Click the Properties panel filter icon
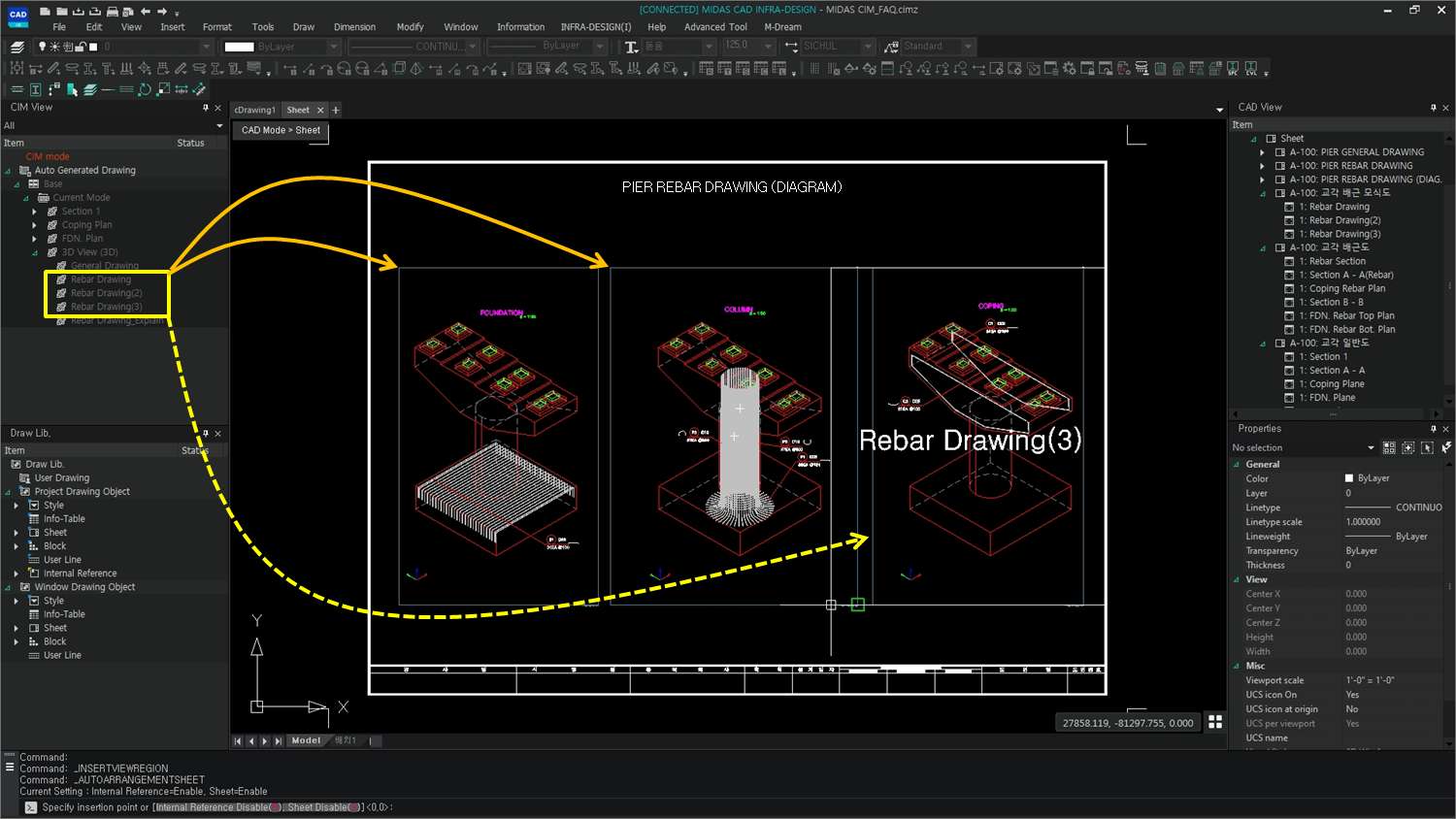Screen dimensions: 1456x819 (x=1445, y=447)
